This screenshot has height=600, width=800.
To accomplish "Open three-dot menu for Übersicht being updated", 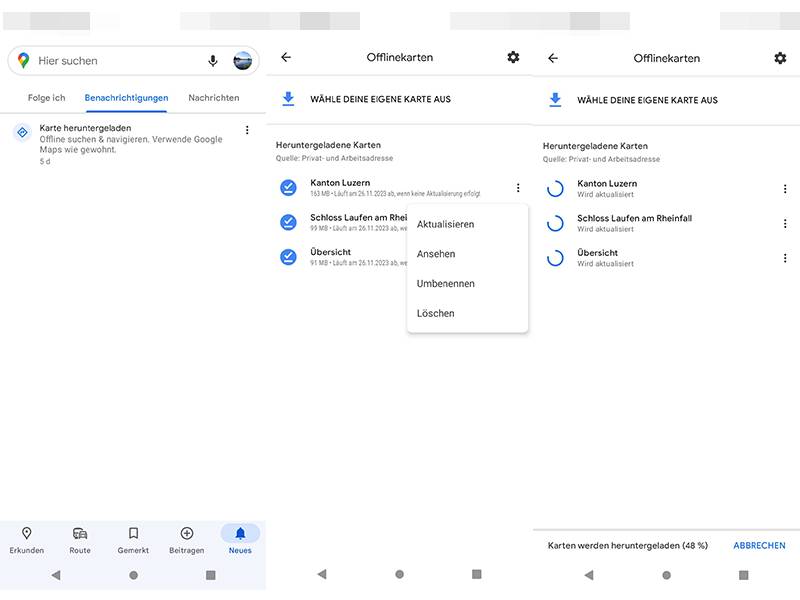I will coord(784,258).
